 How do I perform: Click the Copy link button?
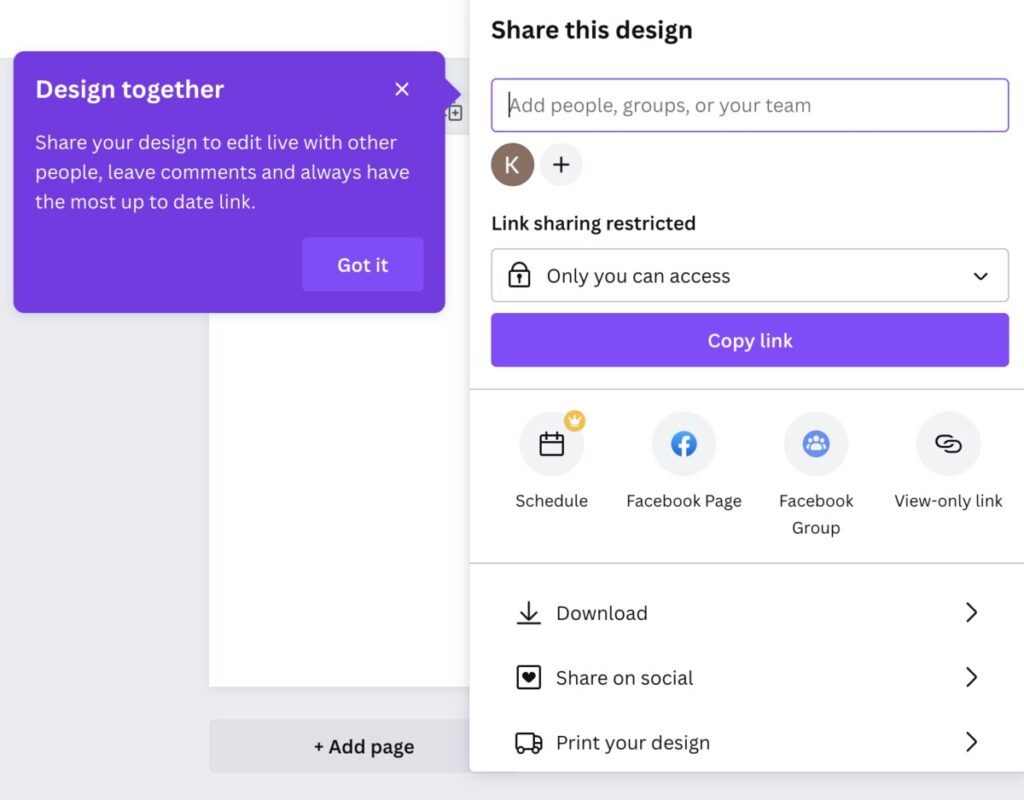point(750,340)
